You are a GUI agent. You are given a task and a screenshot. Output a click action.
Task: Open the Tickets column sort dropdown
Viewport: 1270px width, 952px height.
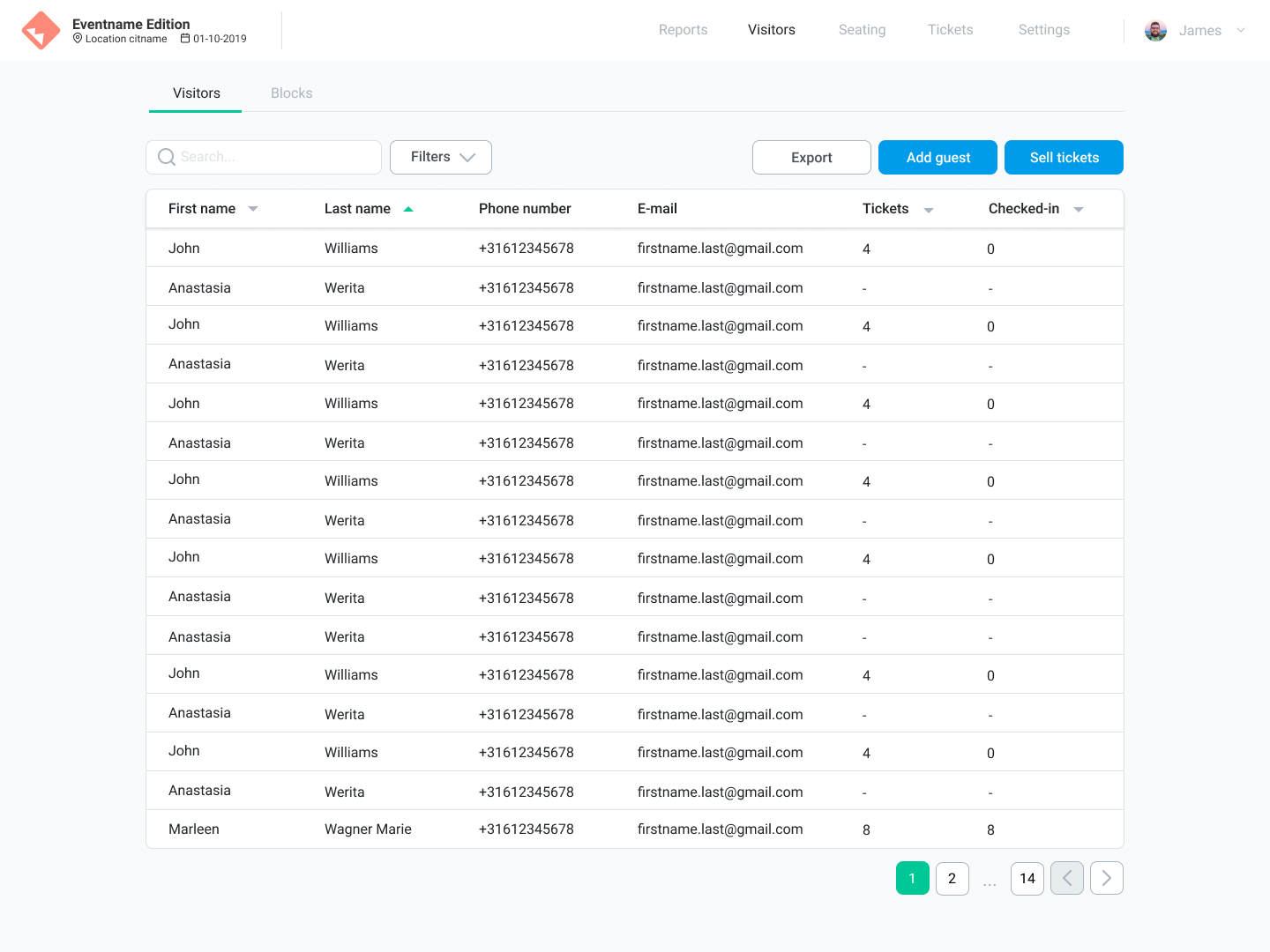coord(928,210)
